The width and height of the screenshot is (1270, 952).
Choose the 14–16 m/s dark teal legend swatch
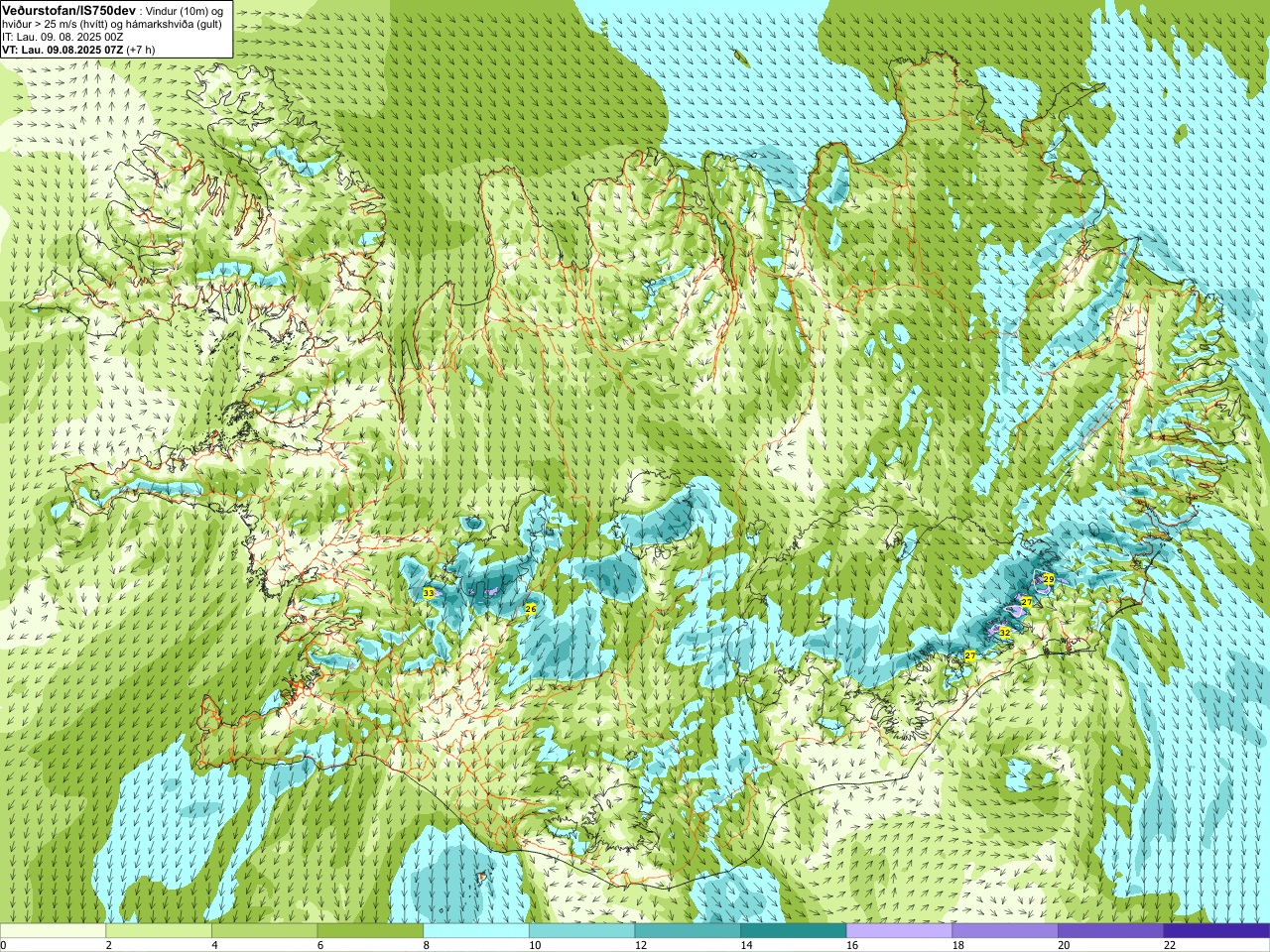tap(794, 931)
